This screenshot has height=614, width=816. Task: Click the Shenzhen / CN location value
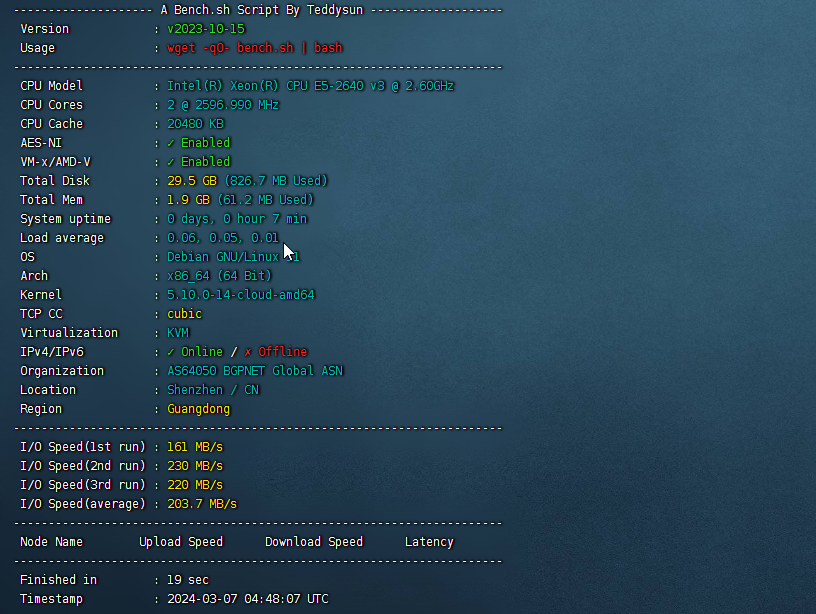213,390
